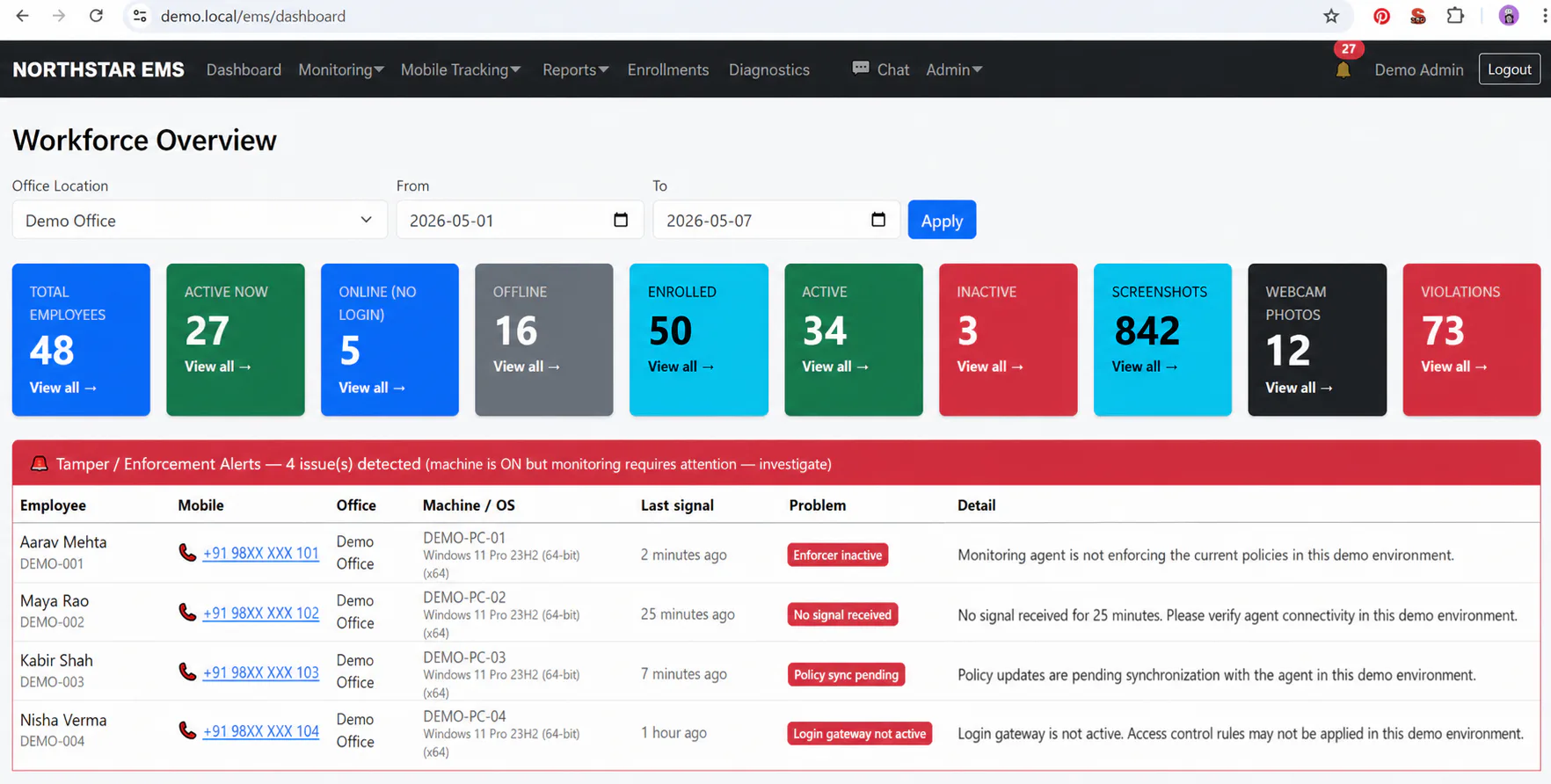Viewport: 1551px width, 784px height.
Task: Click the Logout button
Action: point(1509,69)
